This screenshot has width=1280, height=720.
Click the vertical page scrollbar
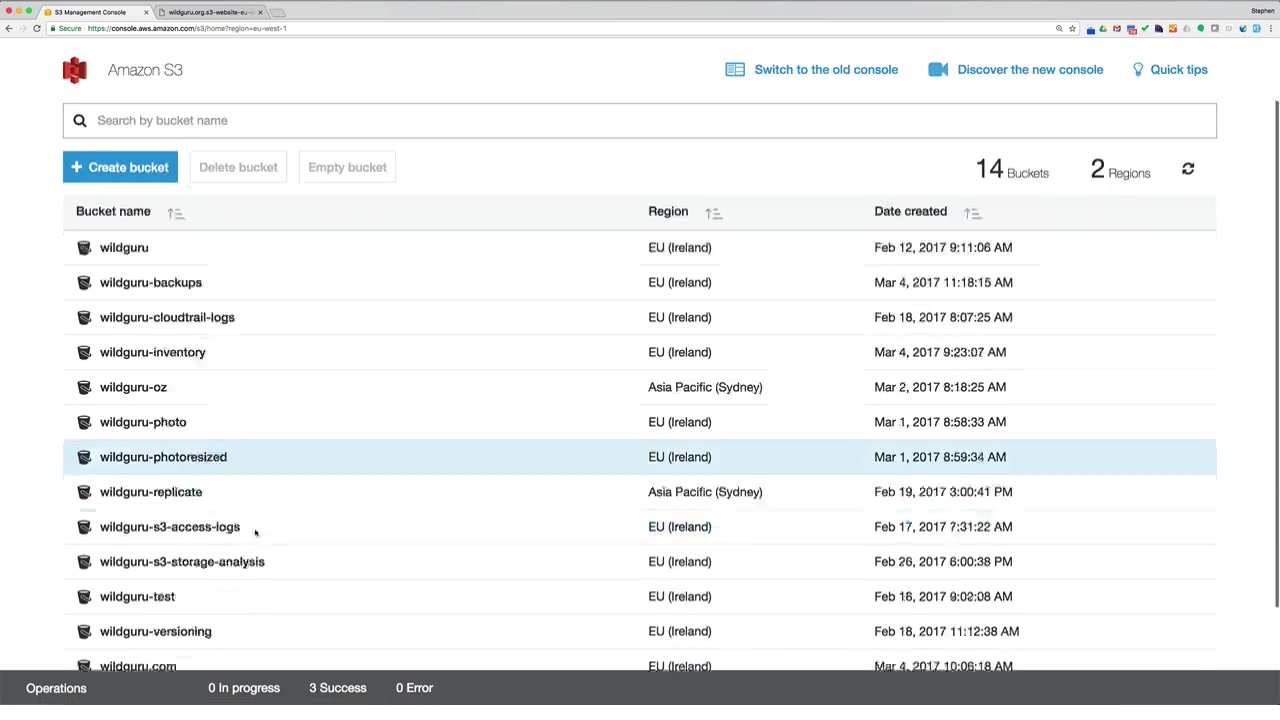(x=1276, y=353)
